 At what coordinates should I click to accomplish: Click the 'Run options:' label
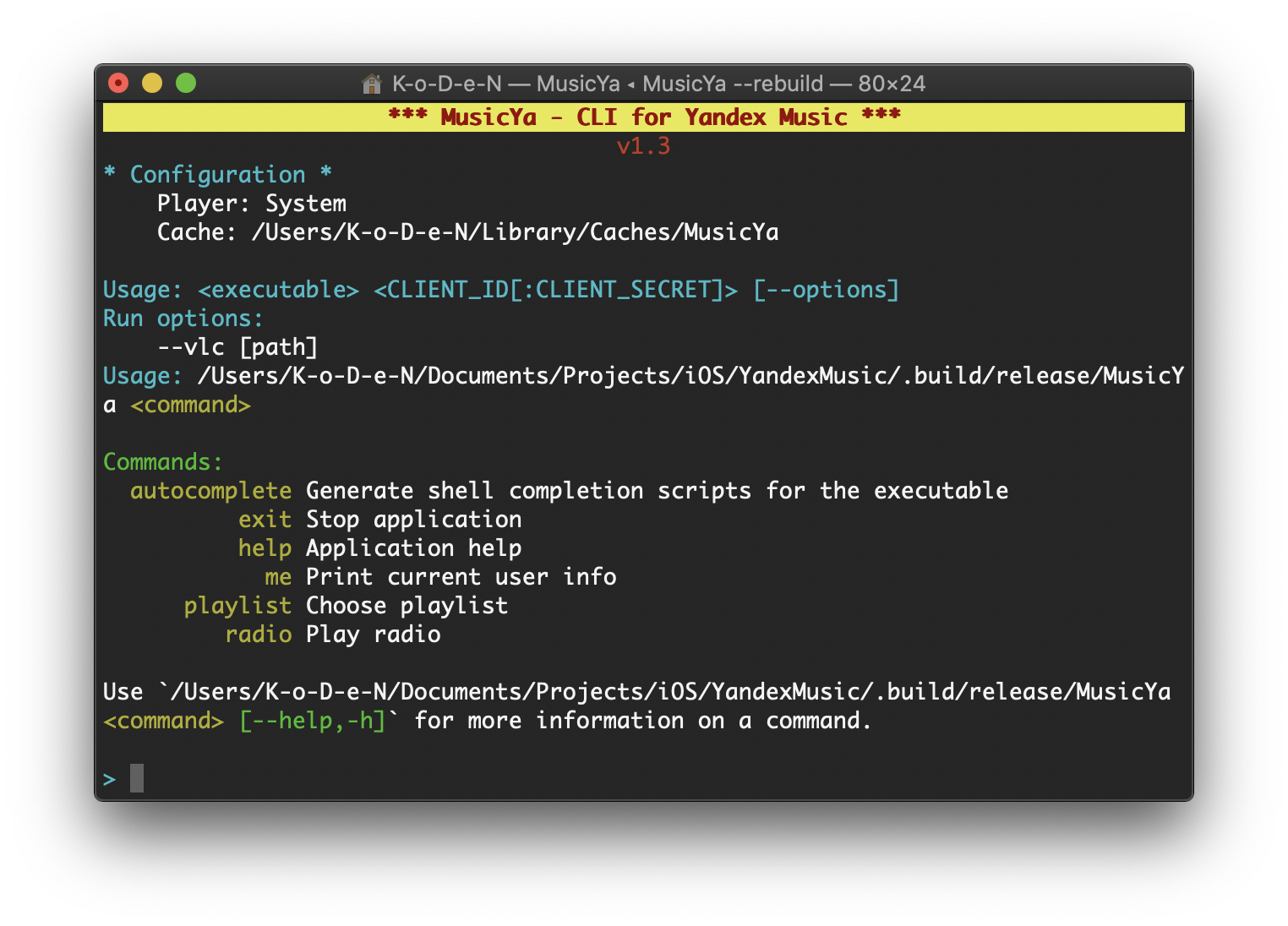(x=183, y=319)
